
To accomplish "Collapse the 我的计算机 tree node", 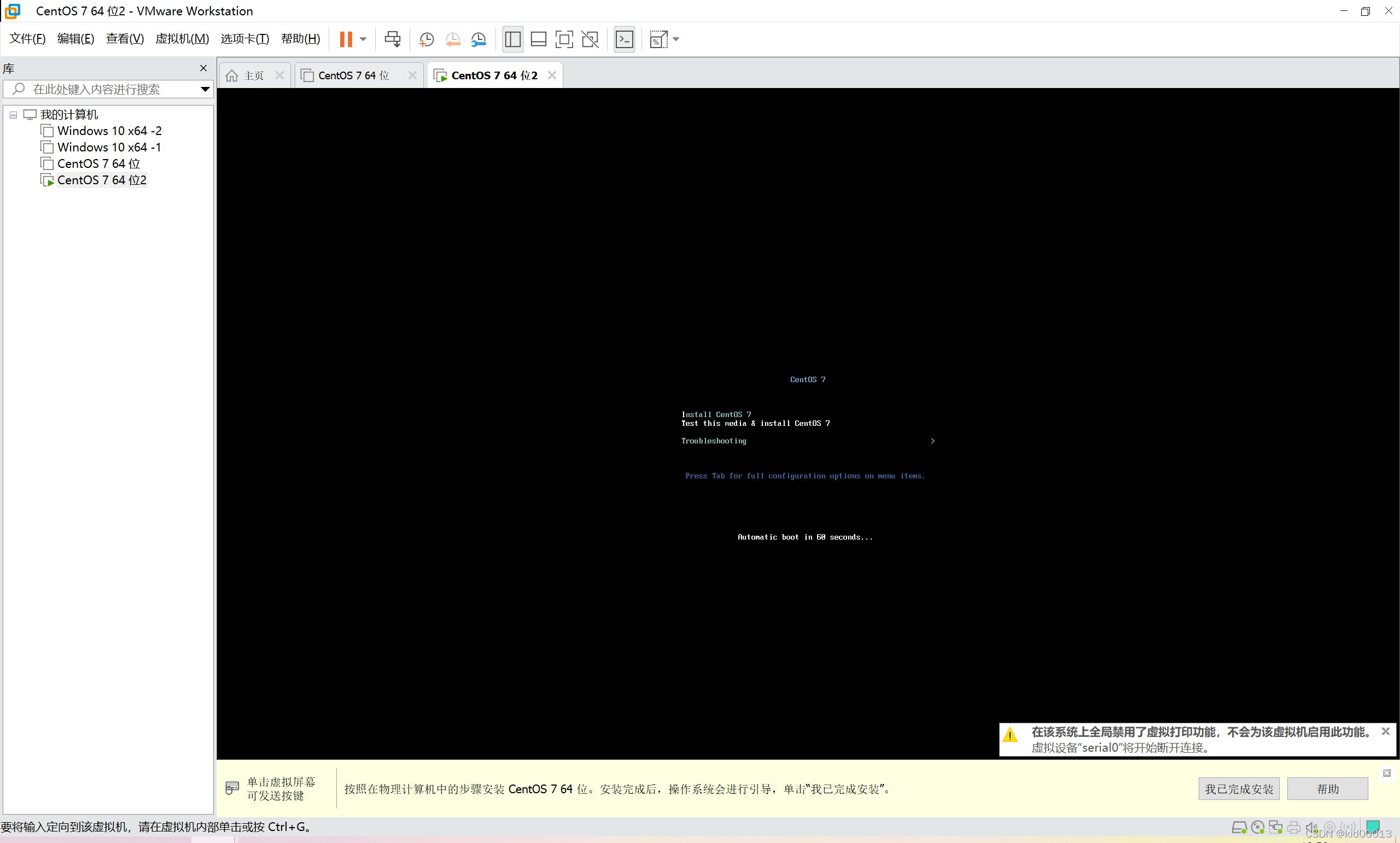I will (13, 115).
